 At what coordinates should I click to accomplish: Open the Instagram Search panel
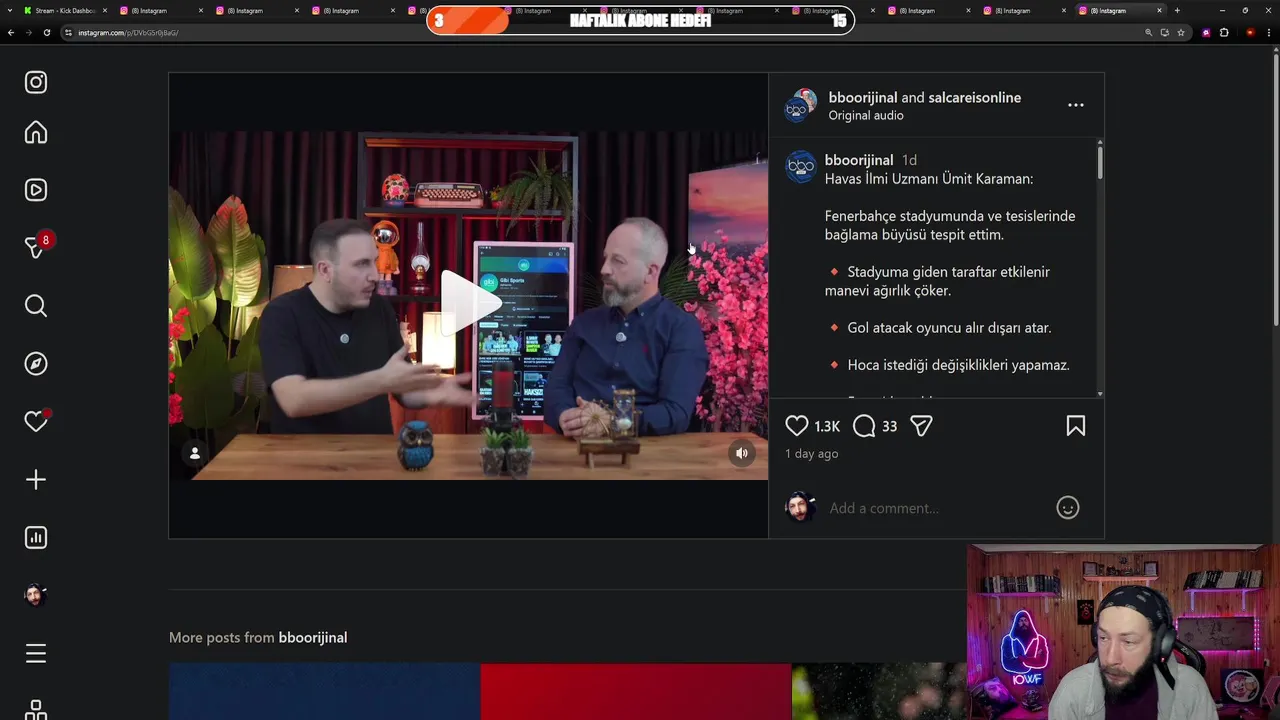(36, 306)
